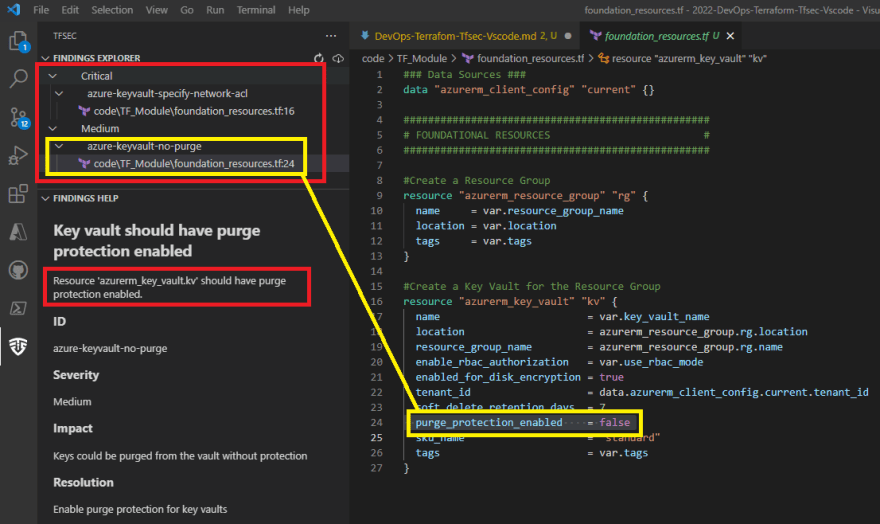Click 'azurerm_resource_group' string on line 9

coord(532,195)
